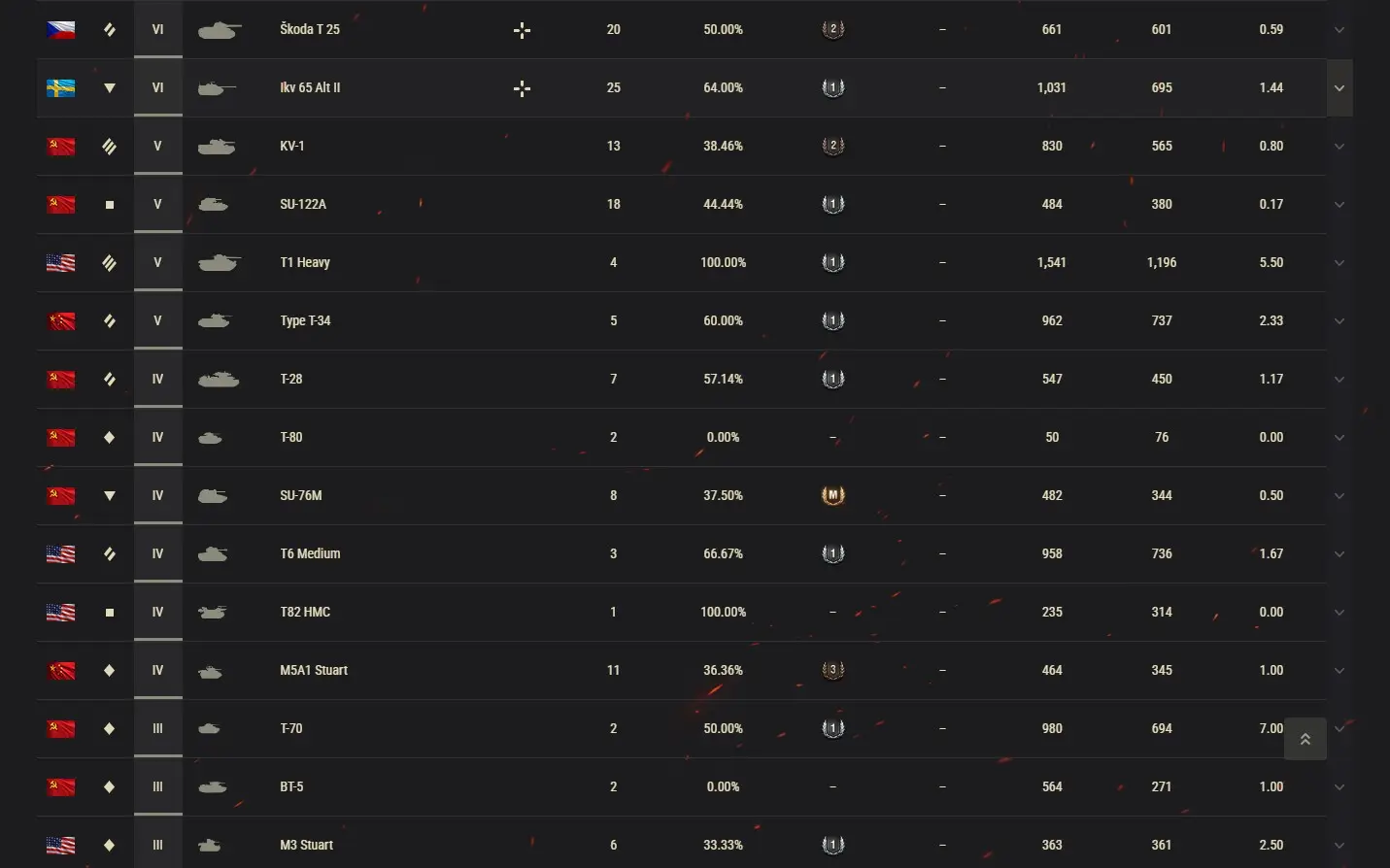This screenshot has height=868, width=1390.
Task: Click the class 3 mastery badge for M5A1 Stuart
Action: 832,671
